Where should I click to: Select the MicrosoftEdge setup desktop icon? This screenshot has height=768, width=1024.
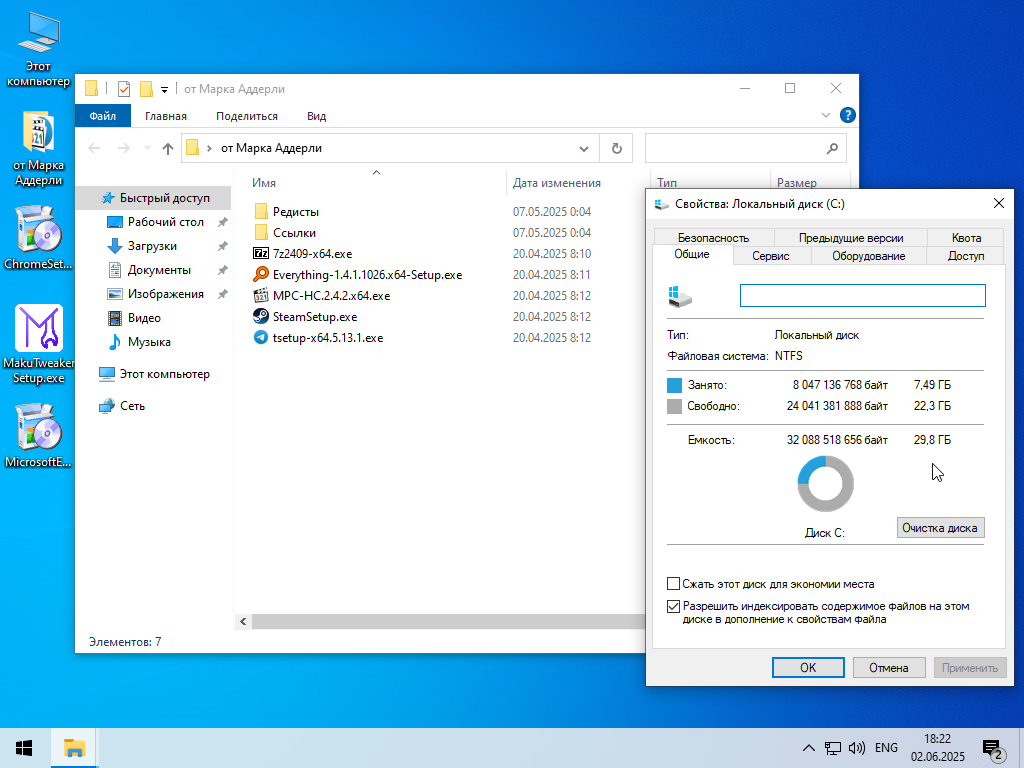(x=39, y=436)
